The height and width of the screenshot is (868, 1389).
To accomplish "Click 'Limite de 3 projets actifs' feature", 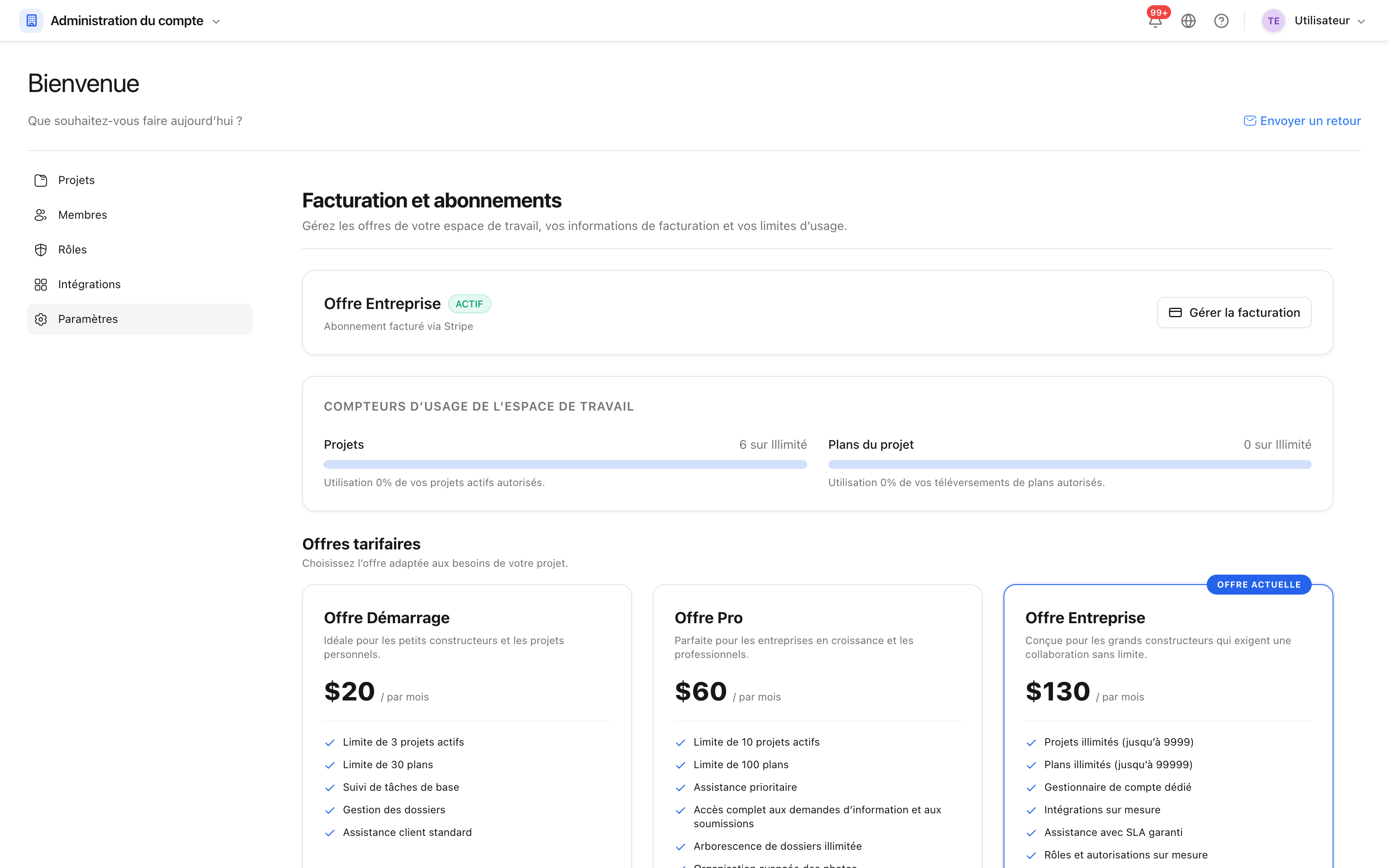I will [403, 742].
